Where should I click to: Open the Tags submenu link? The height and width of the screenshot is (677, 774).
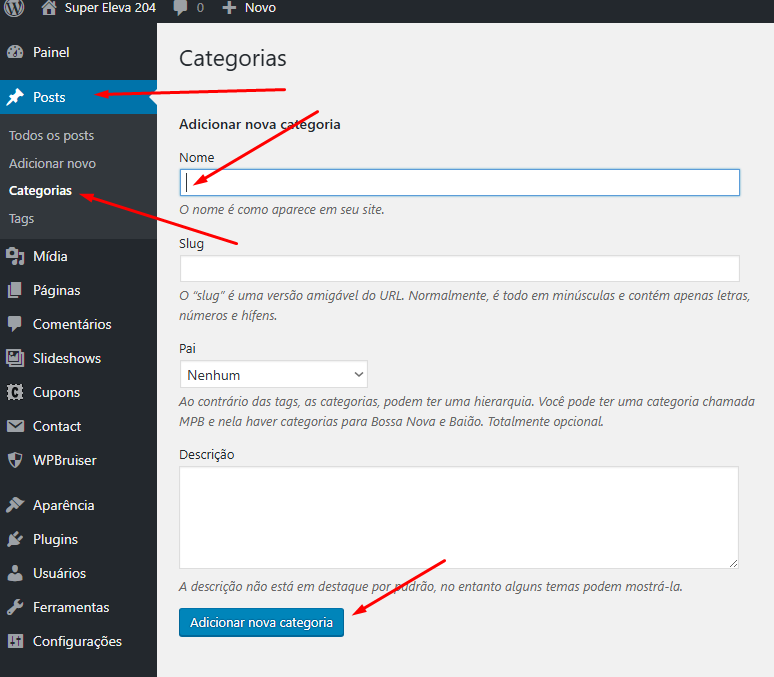[21, 218]
